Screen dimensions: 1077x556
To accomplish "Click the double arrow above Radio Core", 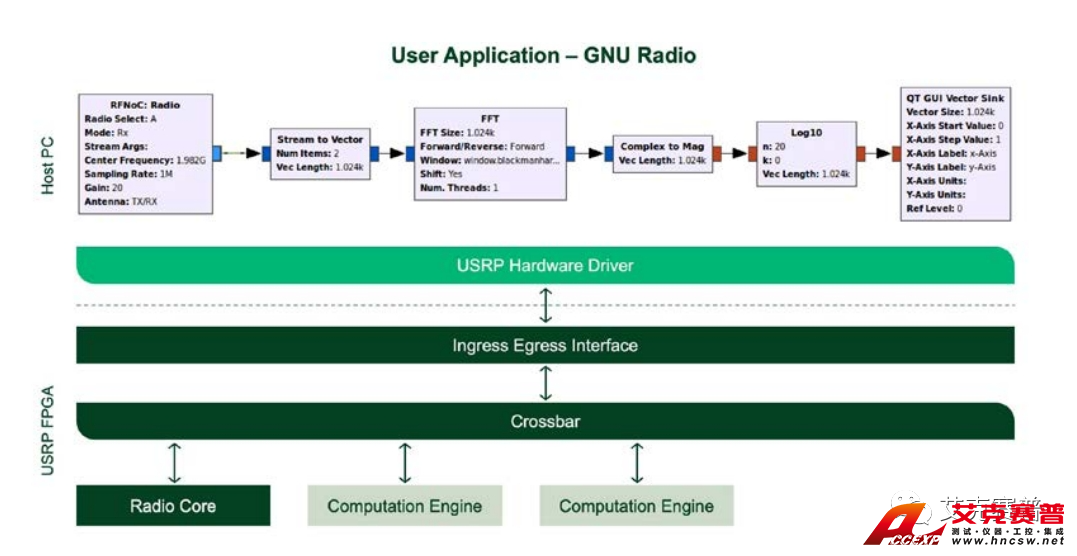I will pos(174,463).
